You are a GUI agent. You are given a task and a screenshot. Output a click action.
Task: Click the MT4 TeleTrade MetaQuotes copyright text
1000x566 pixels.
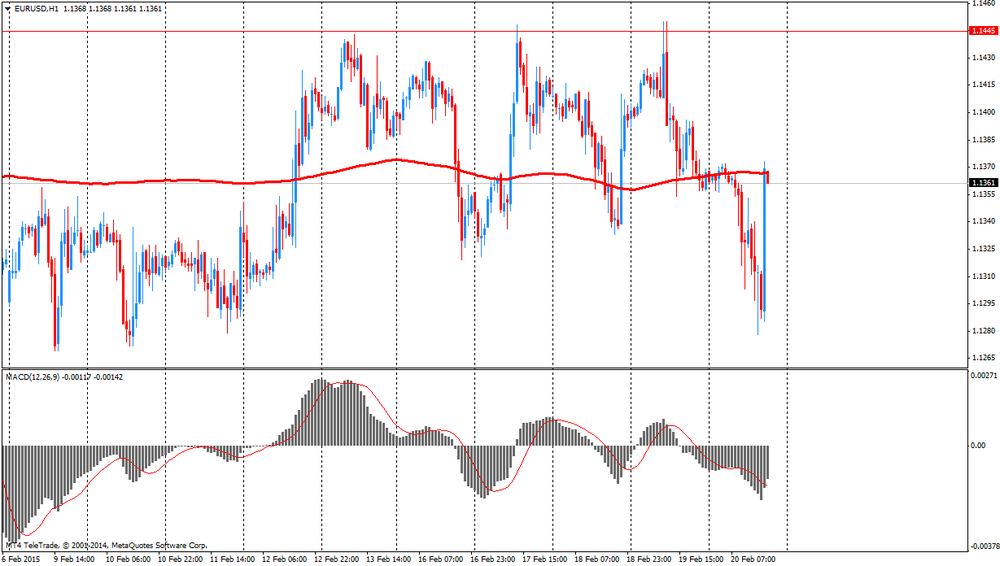pyautogui.click(x=107, y=546)
